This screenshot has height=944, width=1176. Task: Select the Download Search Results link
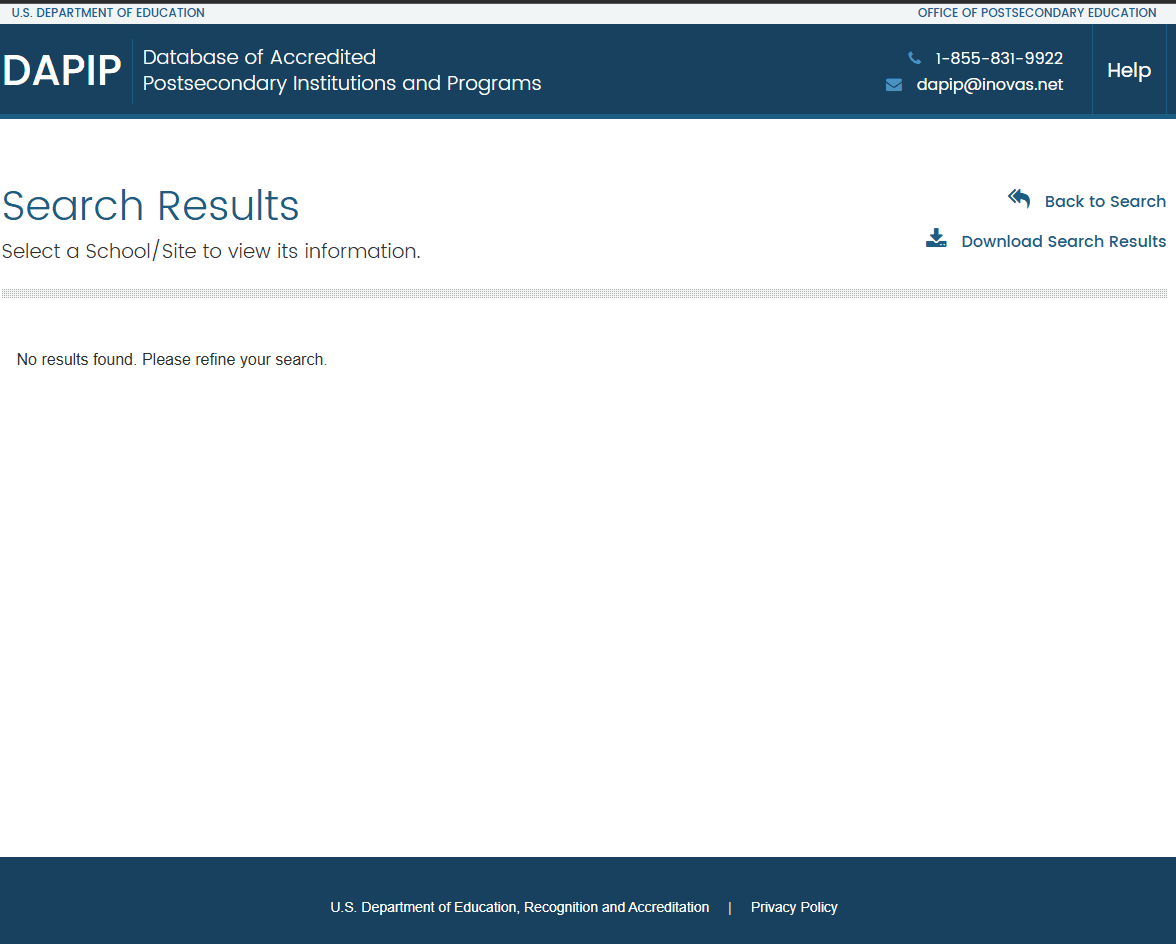(1063, 241)
